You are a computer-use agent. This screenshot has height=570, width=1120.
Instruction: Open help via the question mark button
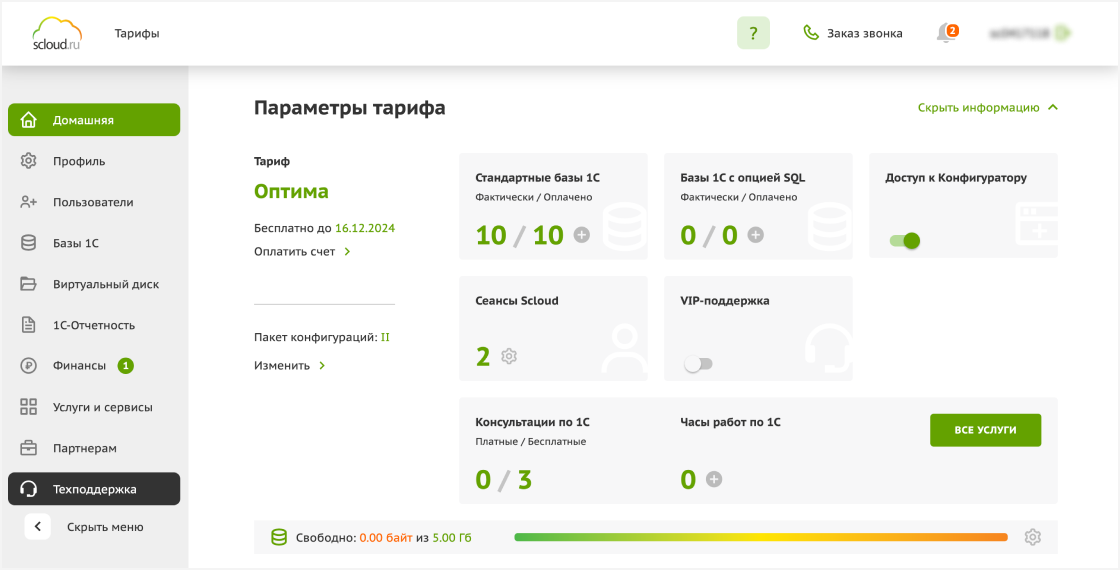[753, 33]
